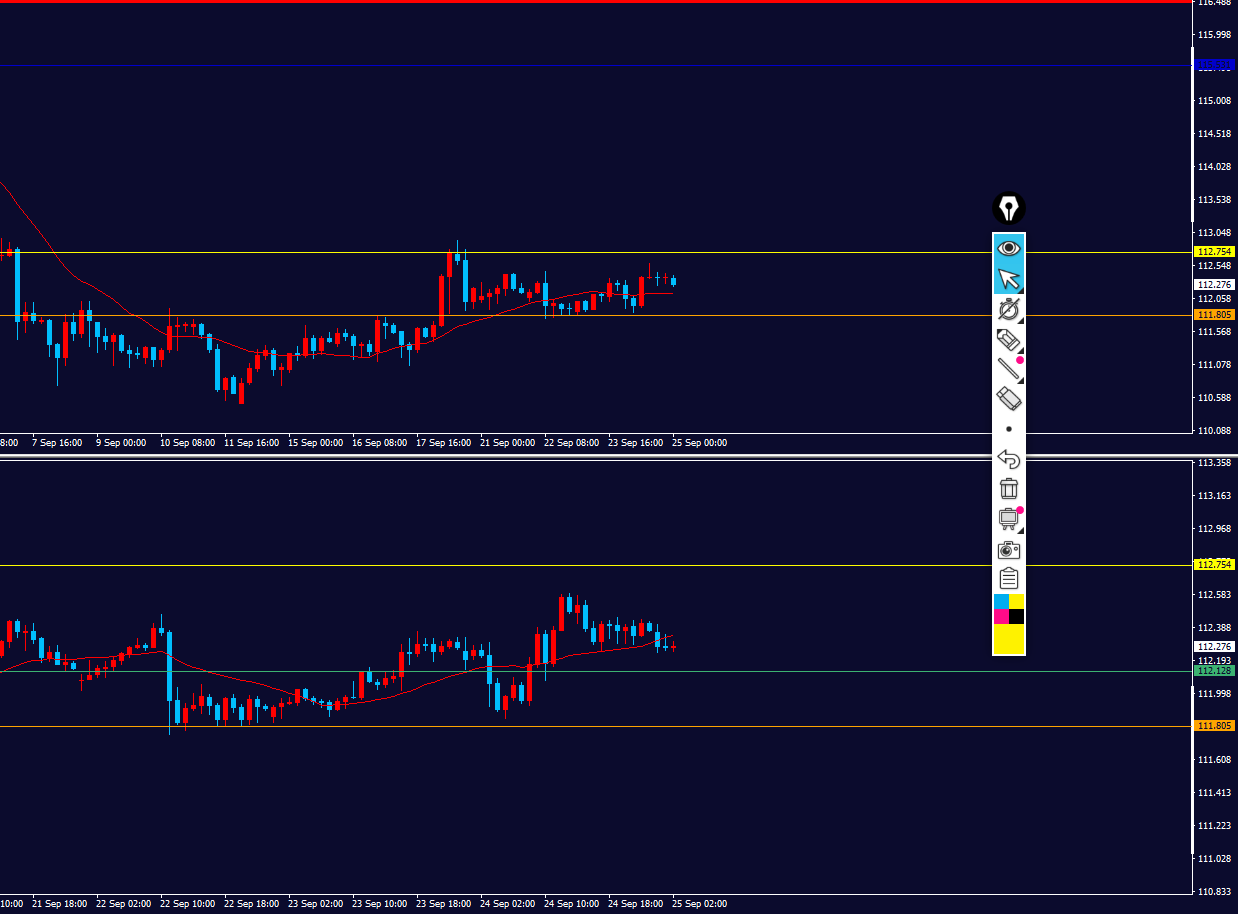Select the eraser tool
This screenshot has height=914, width=1238.
[1009, 399]
